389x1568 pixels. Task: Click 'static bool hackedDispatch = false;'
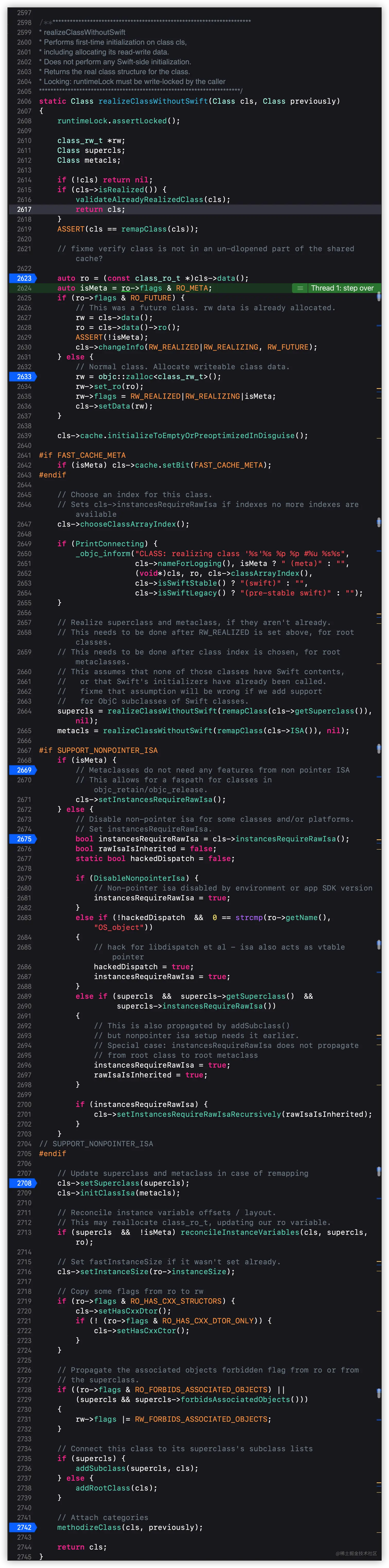point(155,859)
